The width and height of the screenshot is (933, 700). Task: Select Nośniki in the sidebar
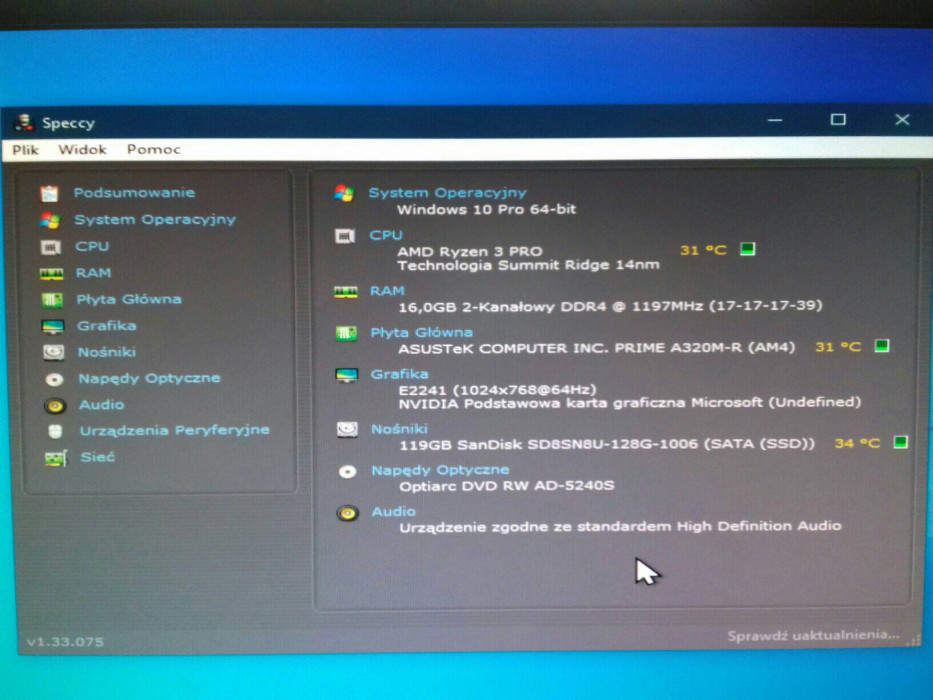pyautogui.click(x=107, y=352)
